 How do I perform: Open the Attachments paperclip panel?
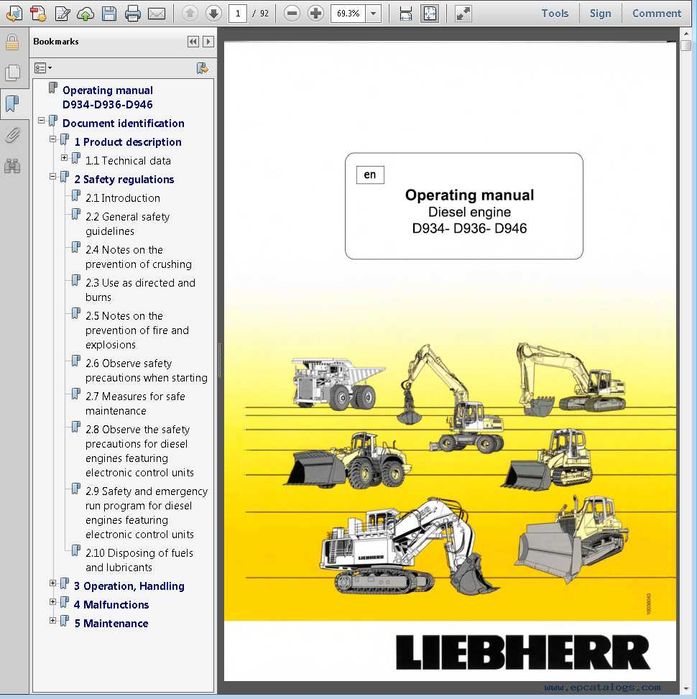click(x=12, y=135)
